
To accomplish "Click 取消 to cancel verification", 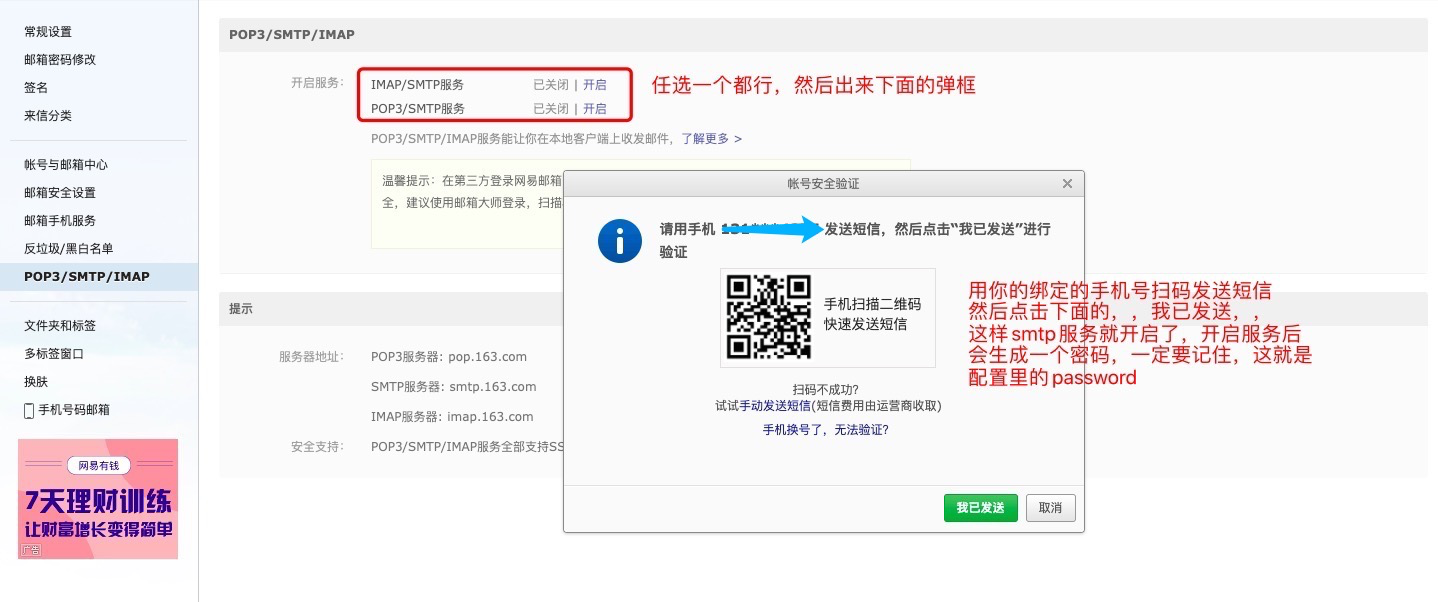I will pos(1049,508).
